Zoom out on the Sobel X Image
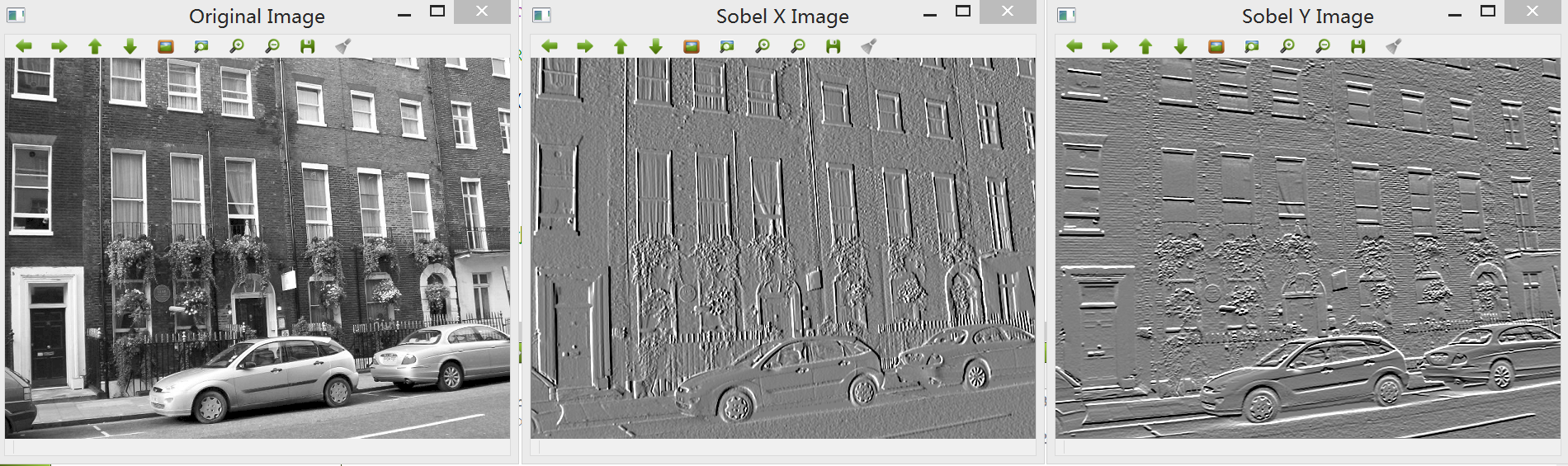1568x466 pixels. 798,46
